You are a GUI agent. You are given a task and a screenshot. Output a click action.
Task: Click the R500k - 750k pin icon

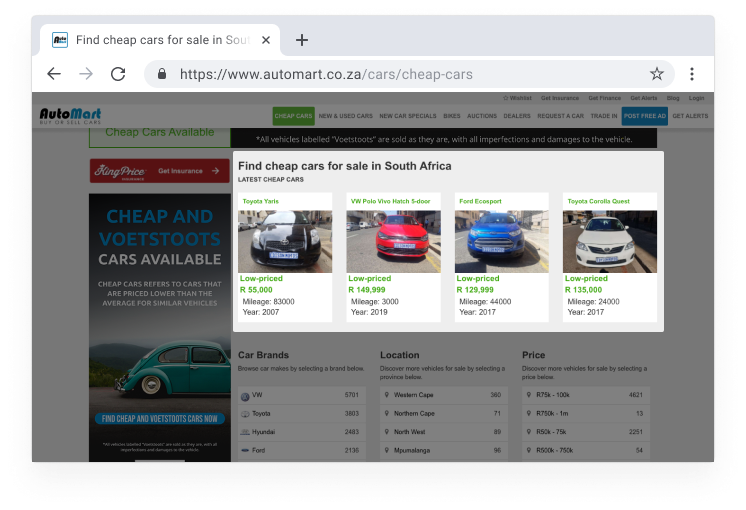[529, 450]
